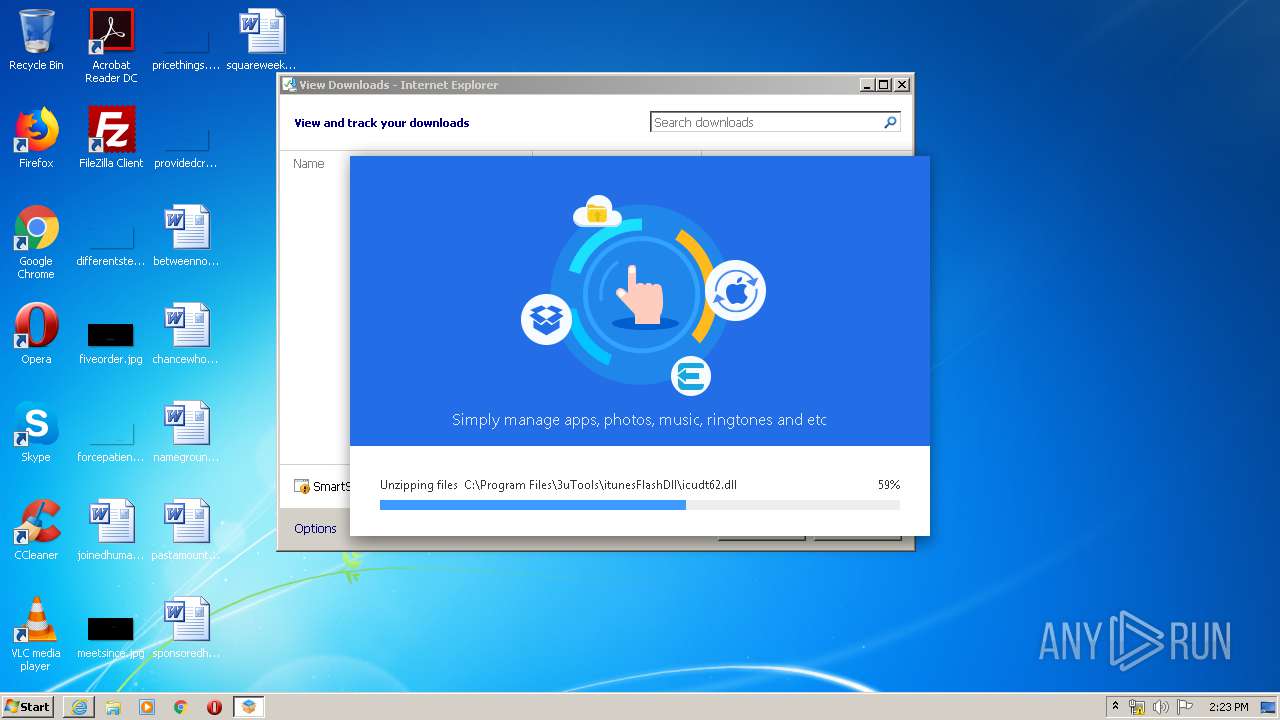Select the FileZilla Client desktop shortcut

[x=111, y=138]
